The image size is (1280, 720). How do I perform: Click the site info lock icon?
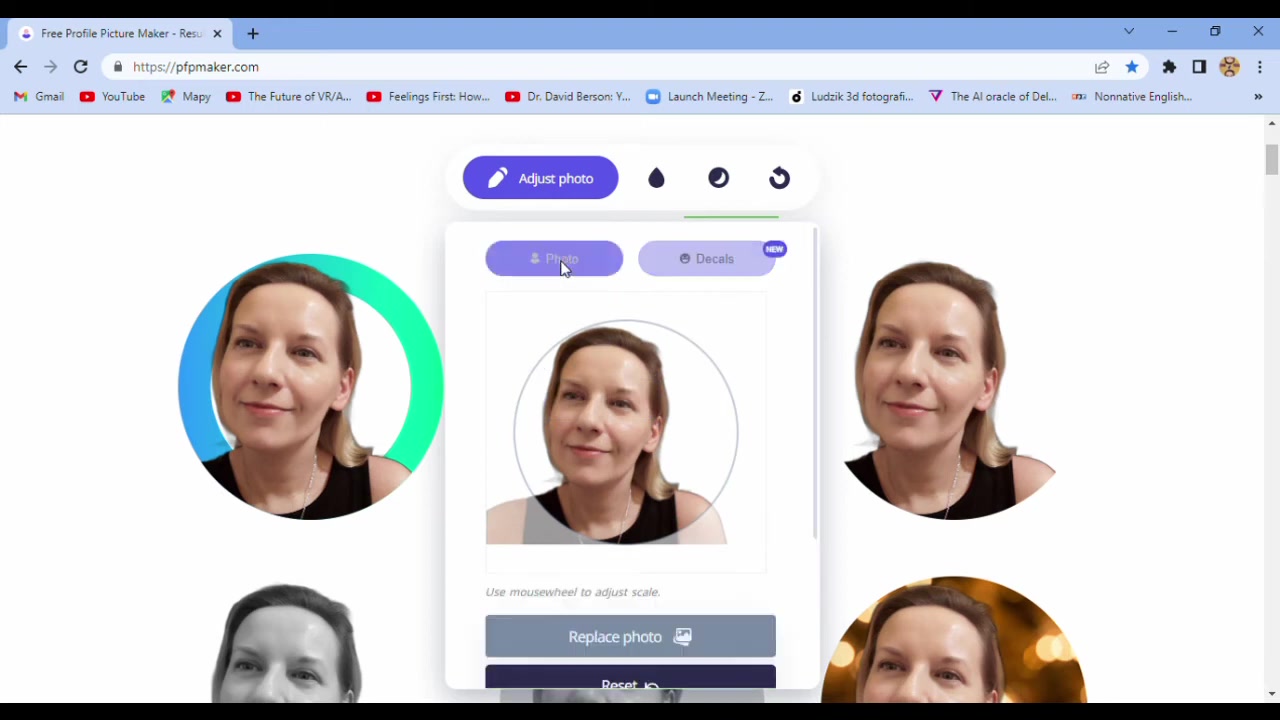tap(118, 67)
